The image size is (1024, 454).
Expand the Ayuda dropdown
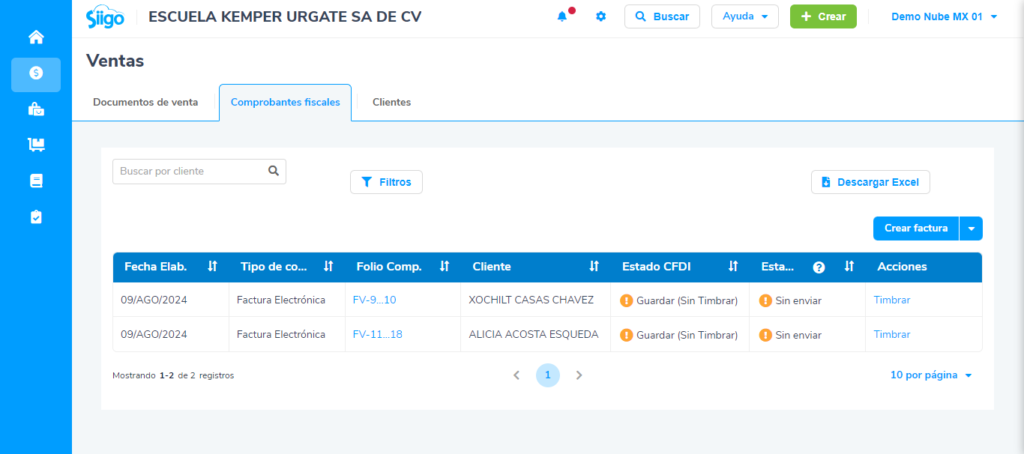744,17
